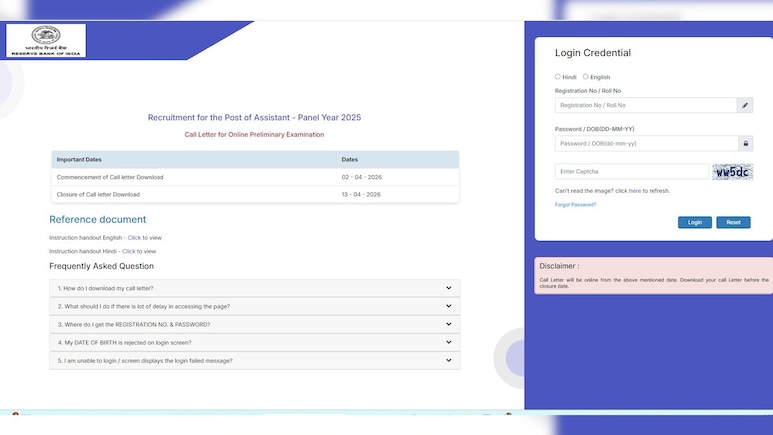773x435 pixels.
Task: Open the Forgot Password link
Action: [x=575, y=204]
